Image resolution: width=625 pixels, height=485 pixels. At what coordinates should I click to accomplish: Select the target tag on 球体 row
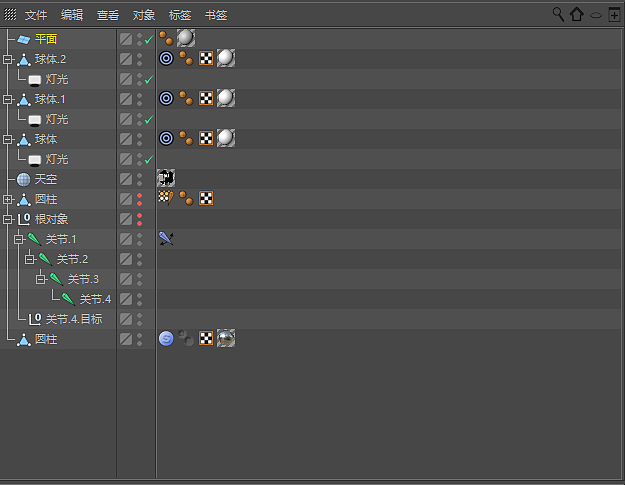[166, 138]
